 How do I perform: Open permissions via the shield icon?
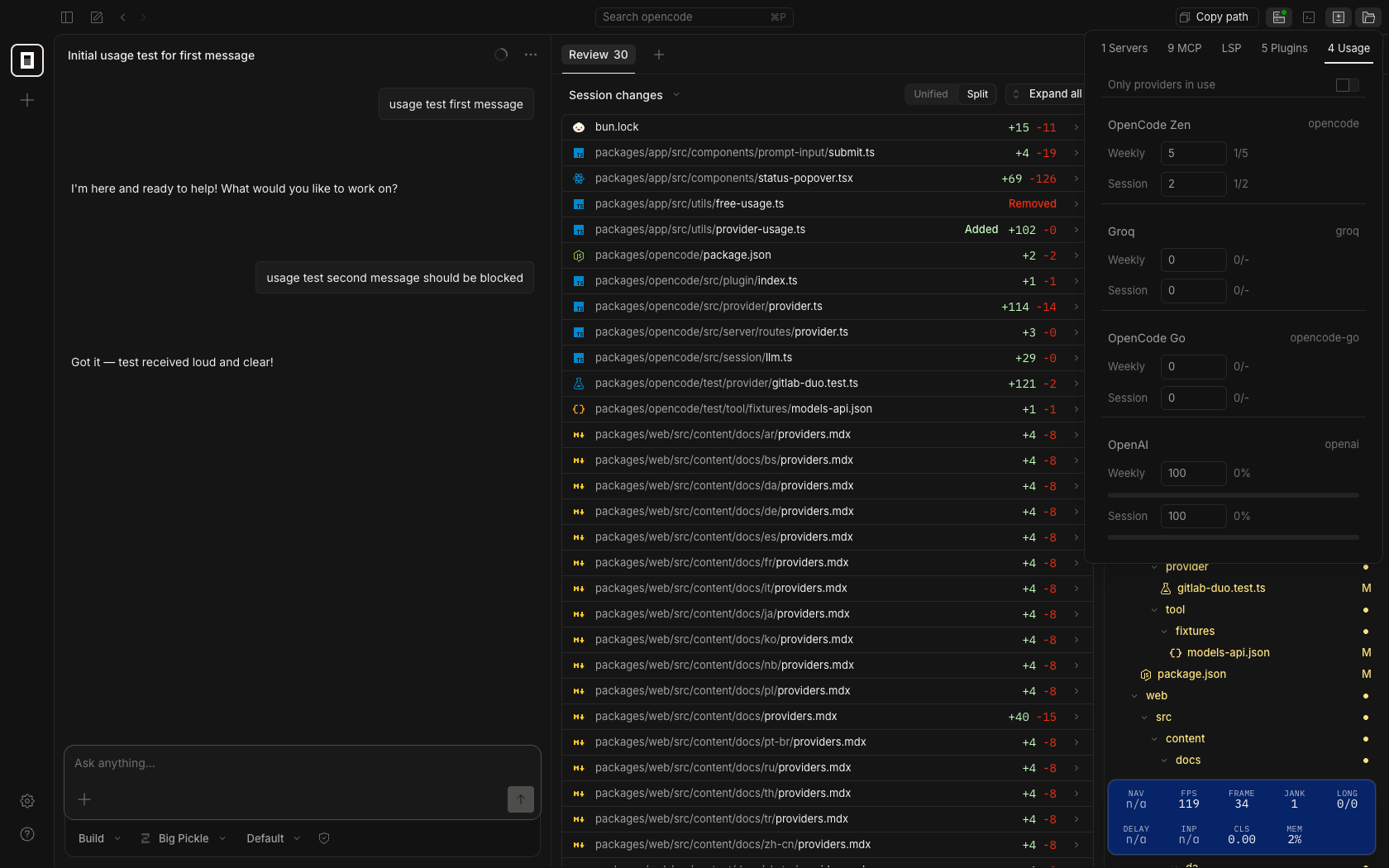324,838
